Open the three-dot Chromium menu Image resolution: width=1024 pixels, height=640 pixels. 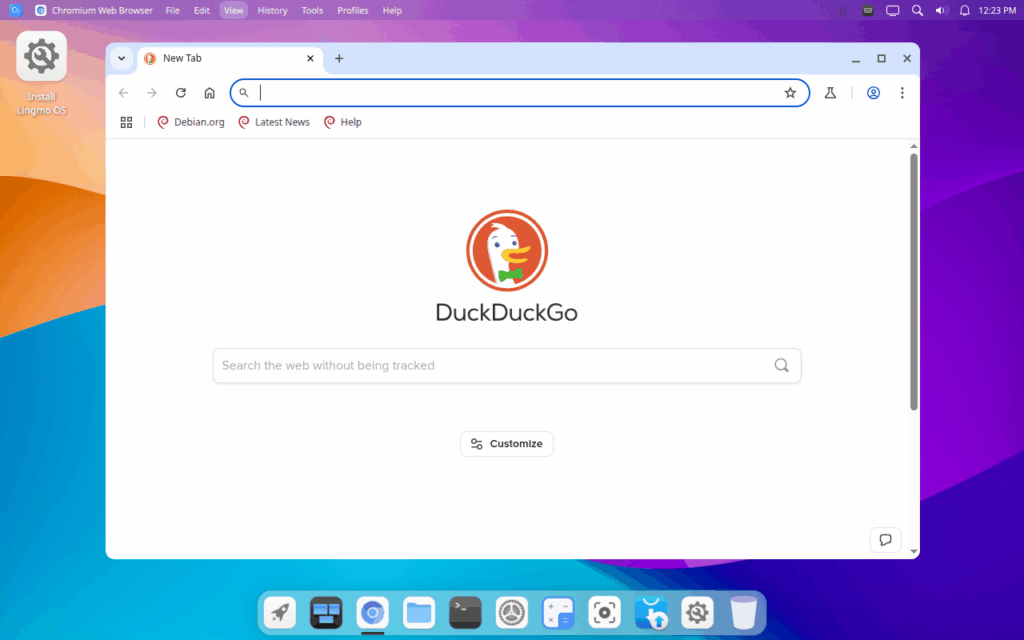click(902, 93)
